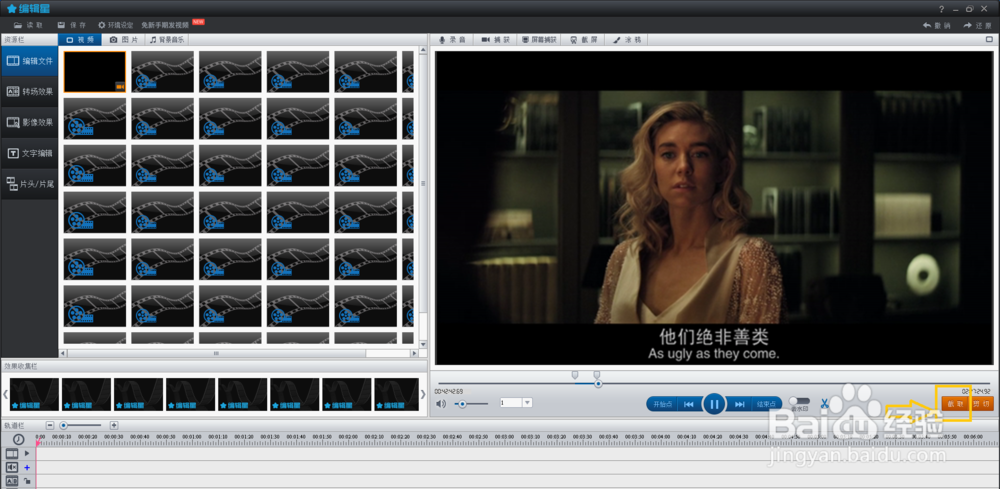This screenshot has height=489, width=1000.
Task: Click the 涂鸦 brush button
Action: [x=626, y=40]
